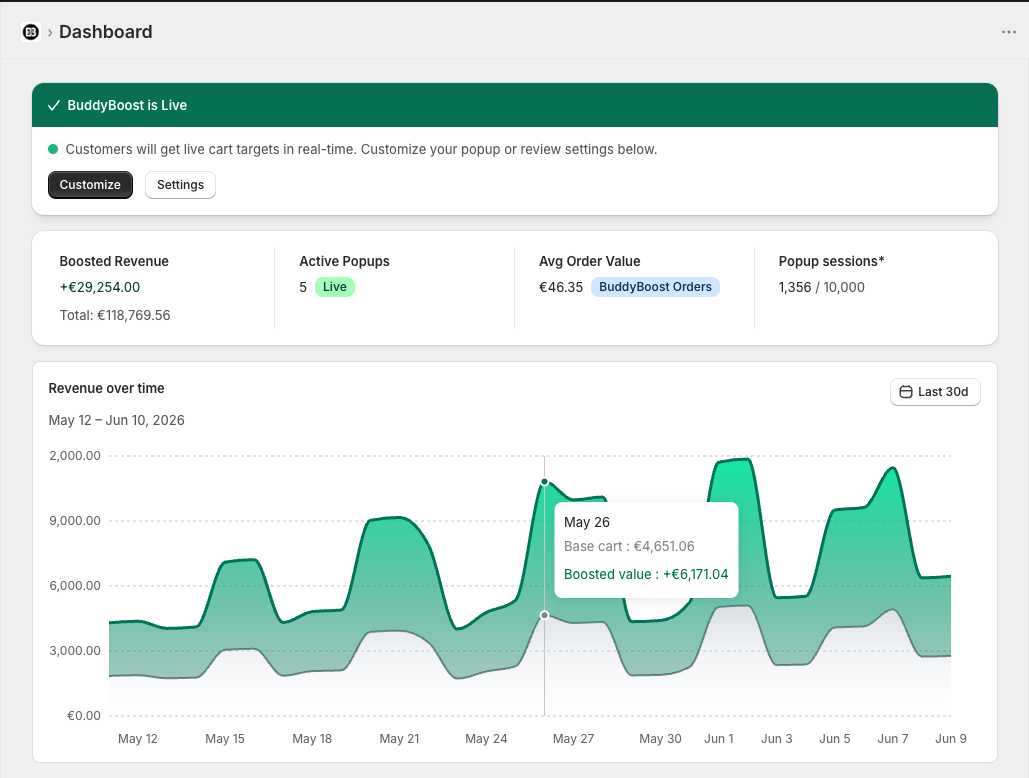Click the 3,000.00 y-axis label
Screen dimensions: 1029x778
[75, 651]
